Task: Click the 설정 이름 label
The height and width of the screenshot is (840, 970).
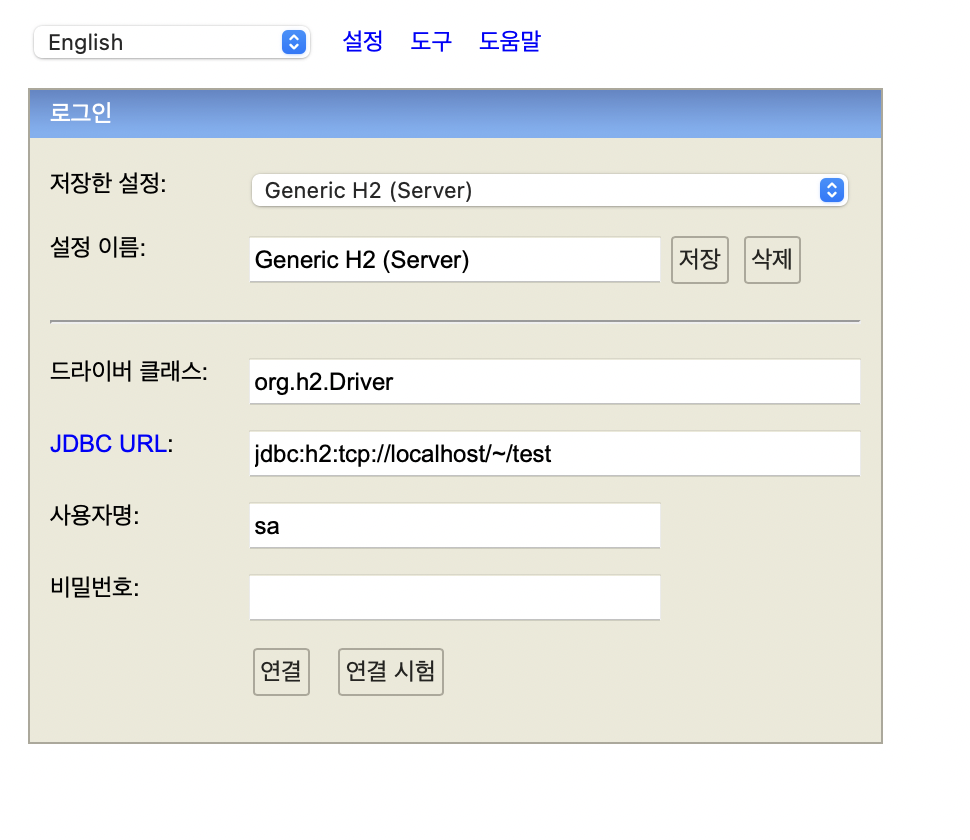Action: (98, 247)
